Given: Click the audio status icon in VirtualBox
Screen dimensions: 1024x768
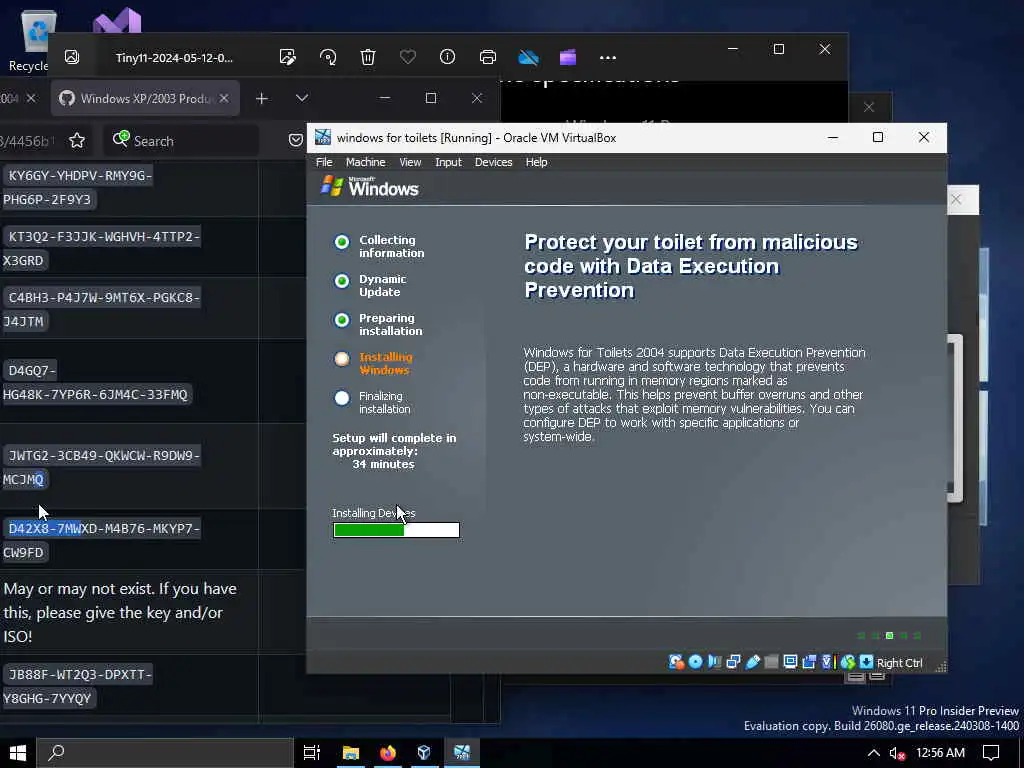Looking at the screenshot, I should pos(714,662).
